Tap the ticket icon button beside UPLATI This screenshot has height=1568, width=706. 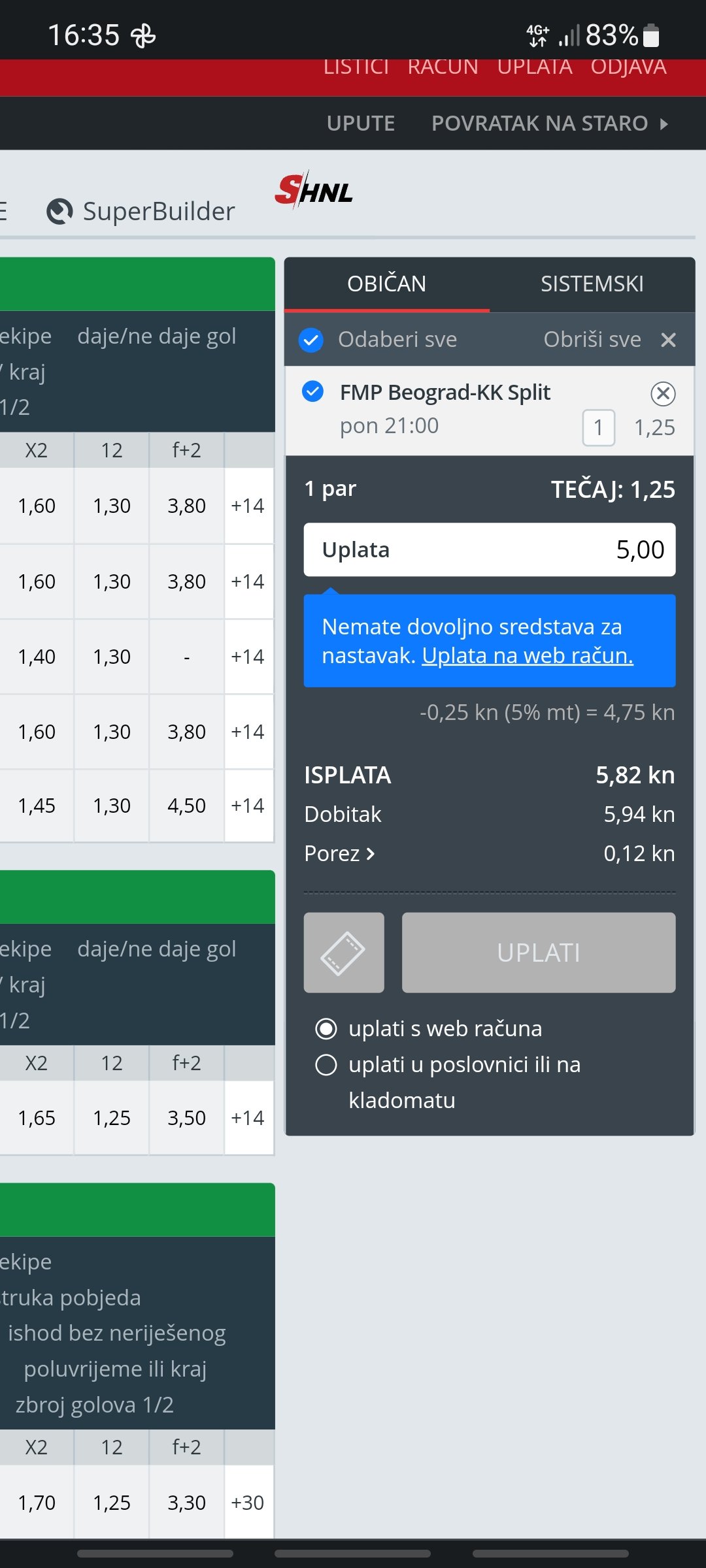coord(344,953)
